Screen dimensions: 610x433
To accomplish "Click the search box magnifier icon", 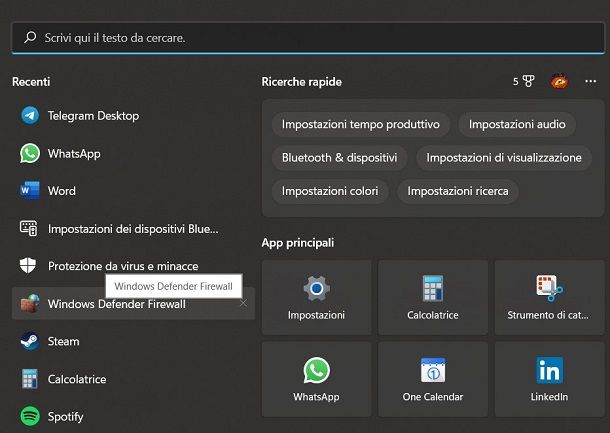I will pos(30,37).
